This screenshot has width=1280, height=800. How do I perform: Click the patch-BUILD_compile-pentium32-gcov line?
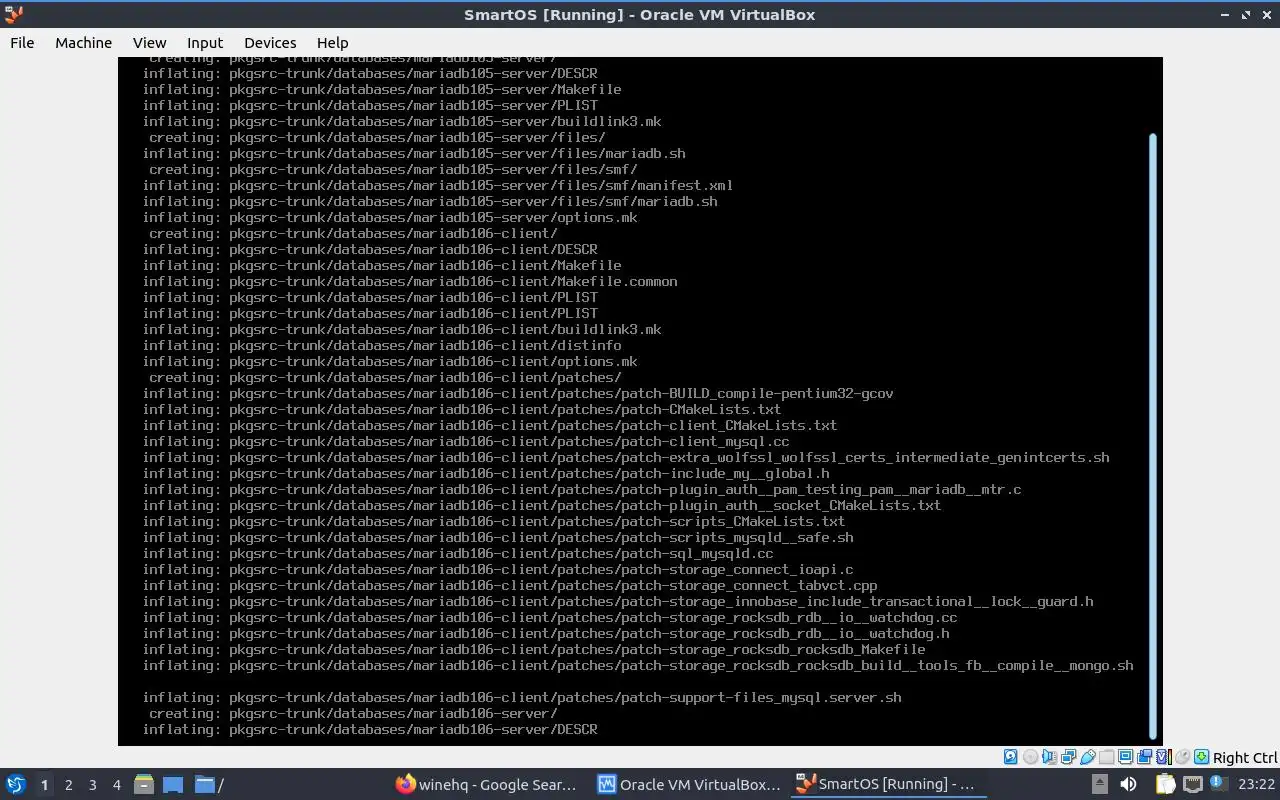518,393
